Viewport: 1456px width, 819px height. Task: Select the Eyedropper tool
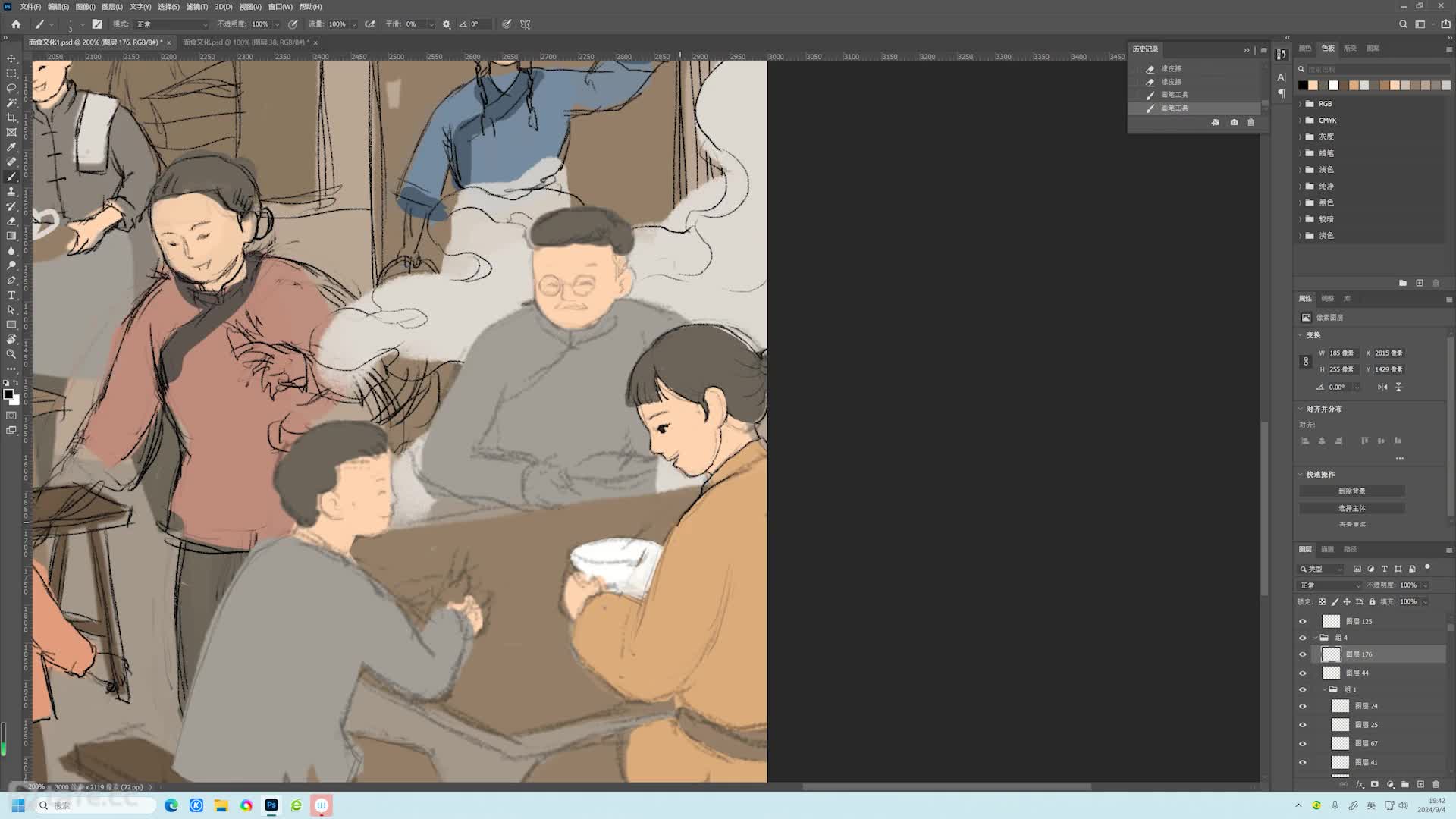(x=11, y=147)
